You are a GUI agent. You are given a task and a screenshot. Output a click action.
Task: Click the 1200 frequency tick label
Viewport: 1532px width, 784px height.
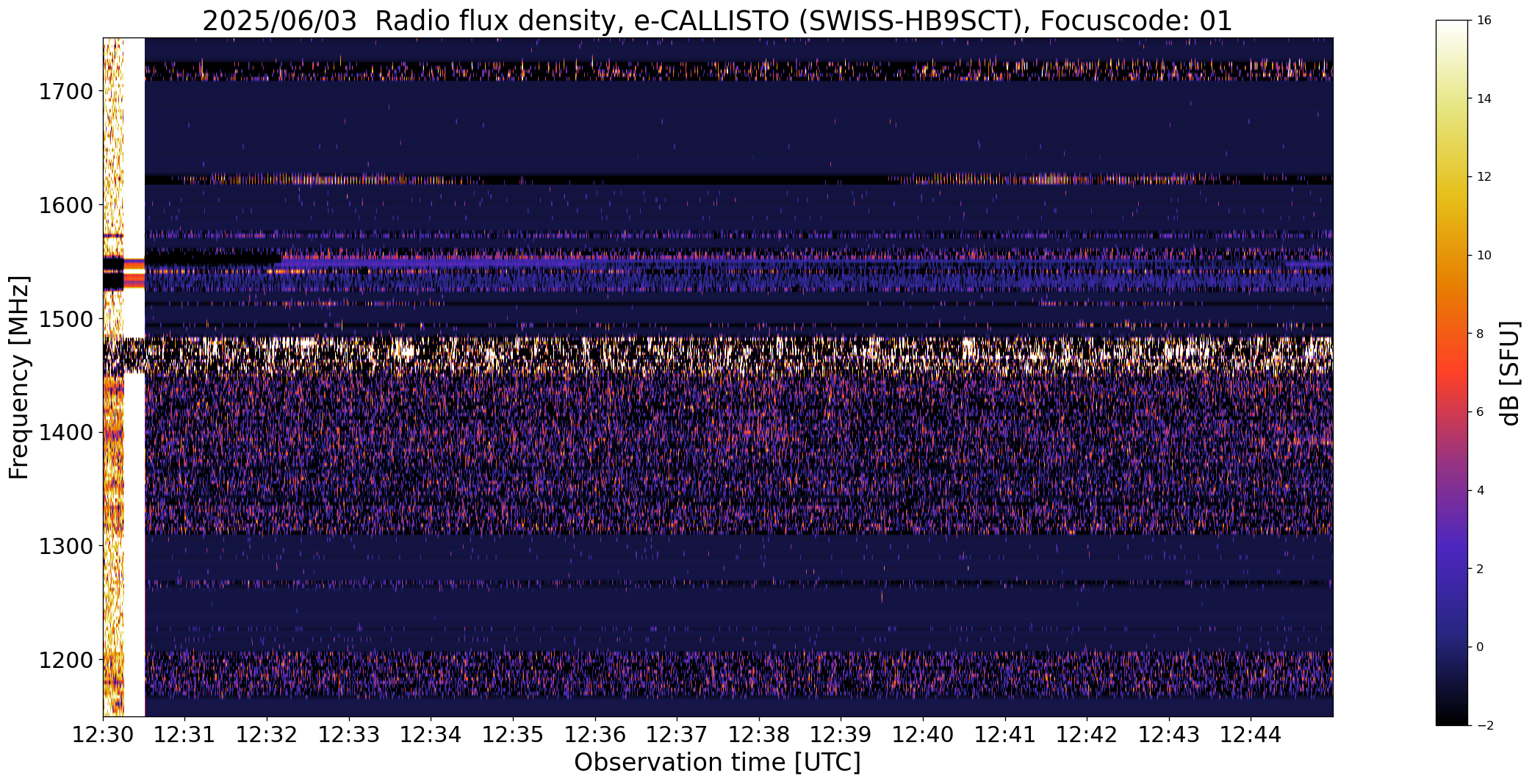(65, 660)
